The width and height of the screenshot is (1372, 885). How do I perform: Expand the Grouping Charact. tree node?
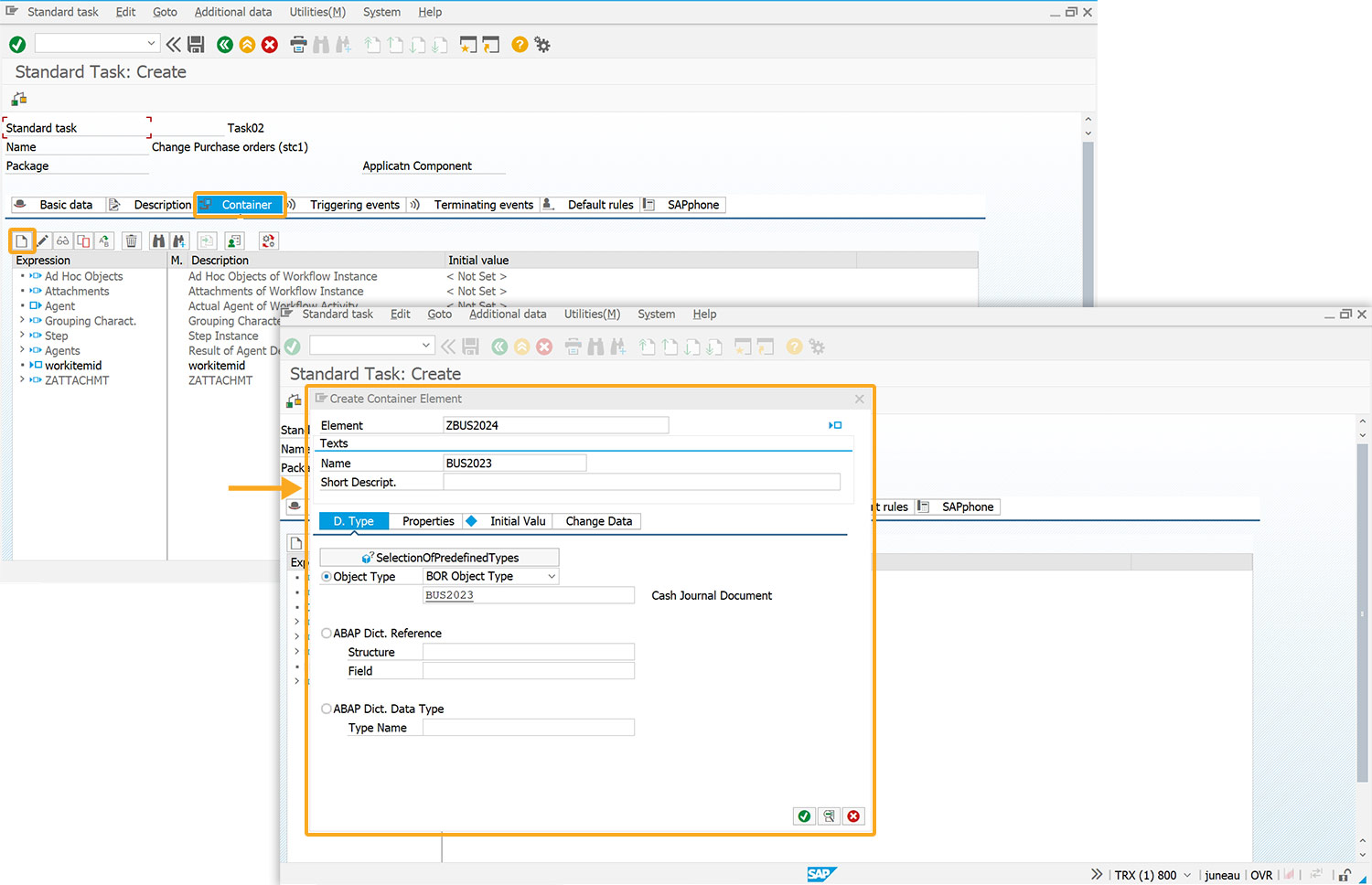click(x=23, y=321)
